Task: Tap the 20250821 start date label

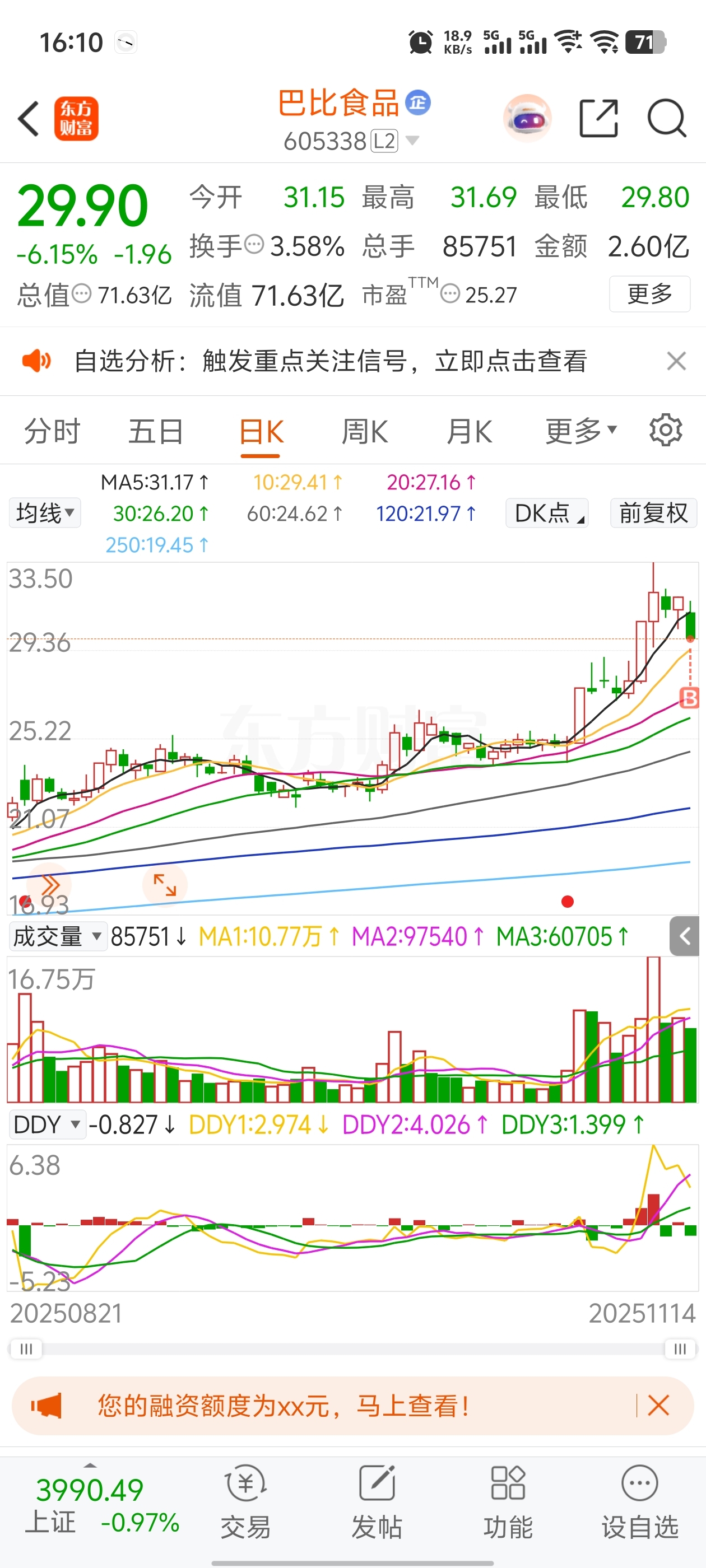Action: (x=66, y=1313)
